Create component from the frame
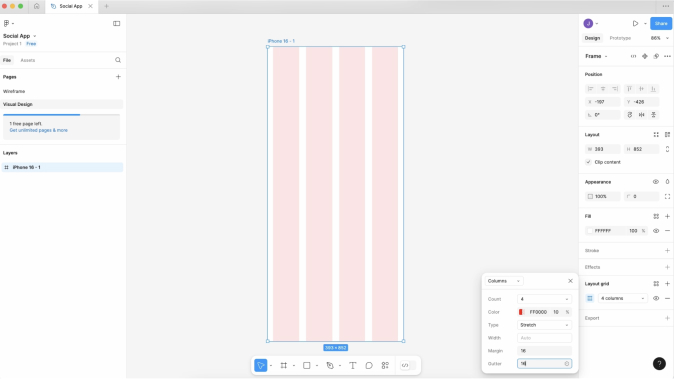The height and width of the screenshot is (379, 674). click(x=645, y=56)
